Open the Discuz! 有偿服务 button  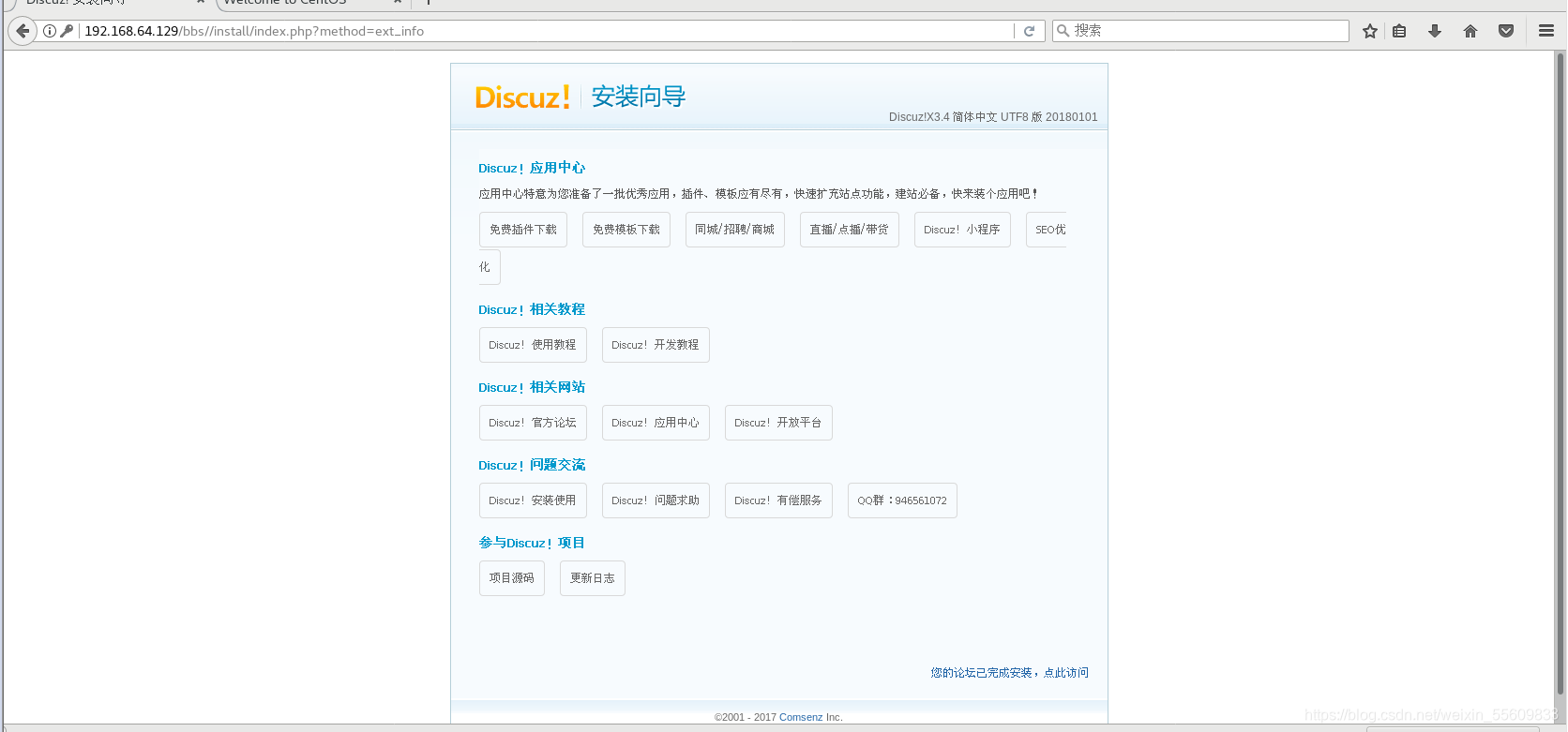[x=778, y=500]
